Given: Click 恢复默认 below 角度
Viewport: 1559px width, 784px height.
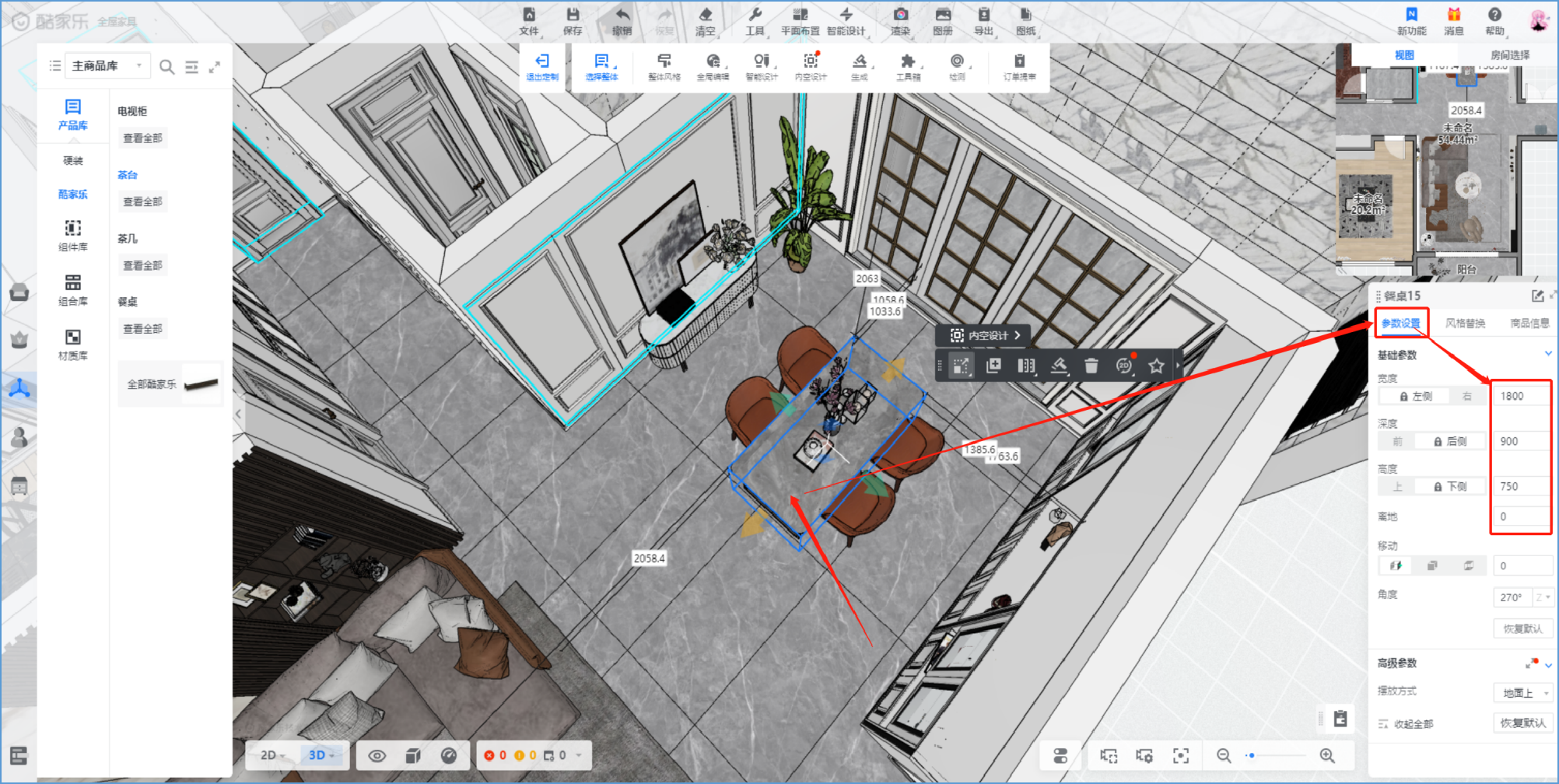Looking at the screenshot, I should pyautogui.click(x=1523, y=628).
